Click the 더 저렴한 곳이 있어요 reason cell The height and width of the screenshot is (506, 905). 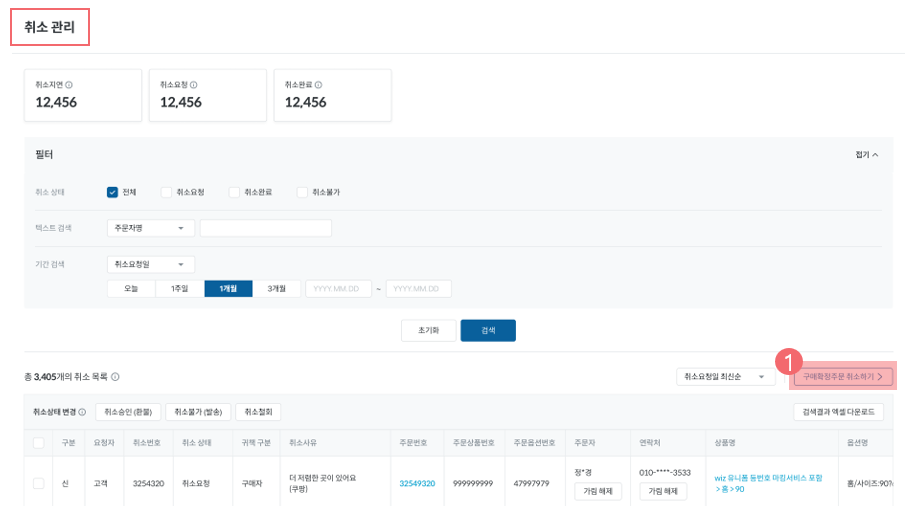(323, 483)
